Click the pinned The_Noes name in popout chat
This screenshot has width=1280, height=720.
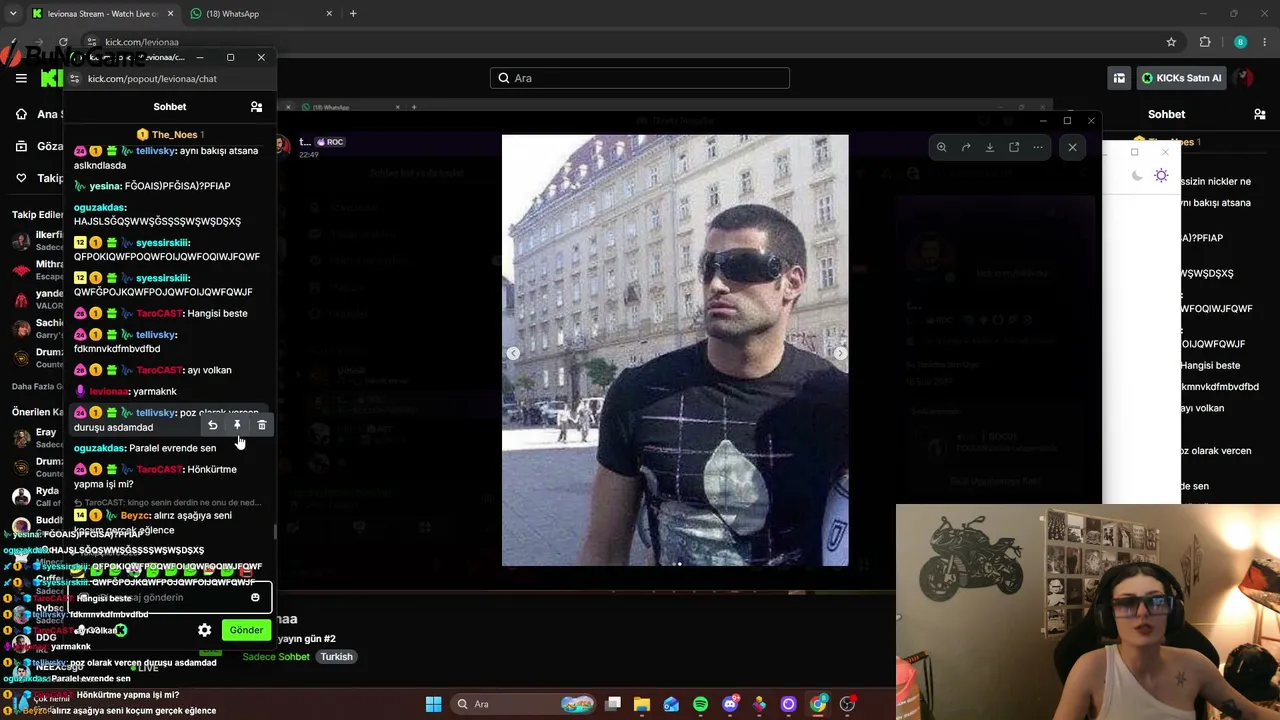point(174,135)
